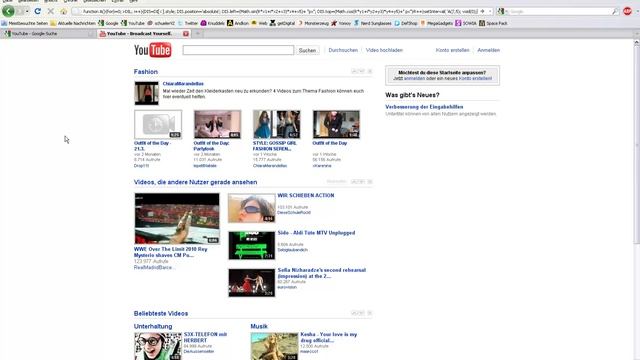Close the YouTube Broadcast Yourself tab
The image size is (640, 360).
pyautogui.click(x=186, y=34)
